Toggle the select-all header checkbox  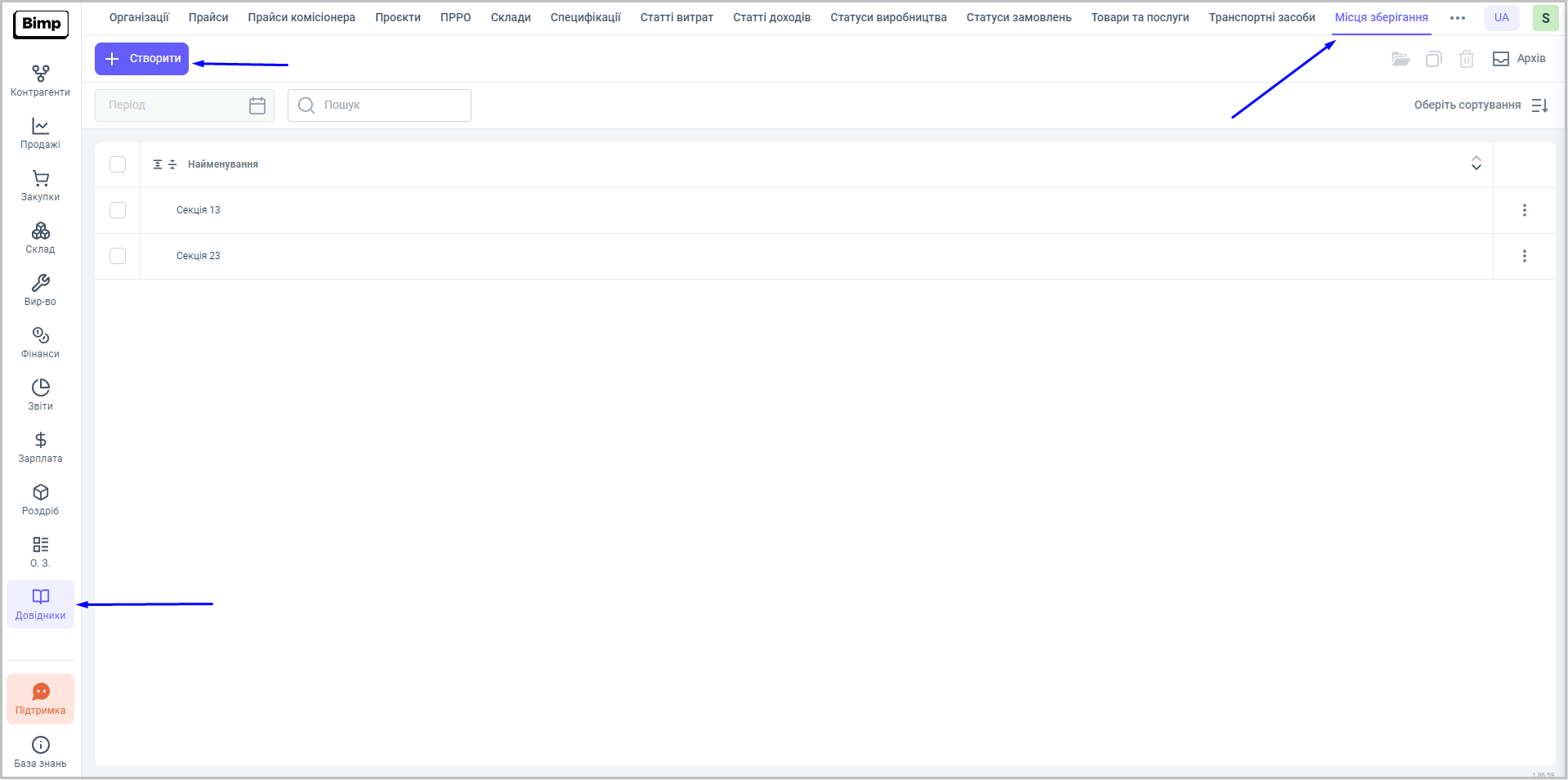pos(118,164)
